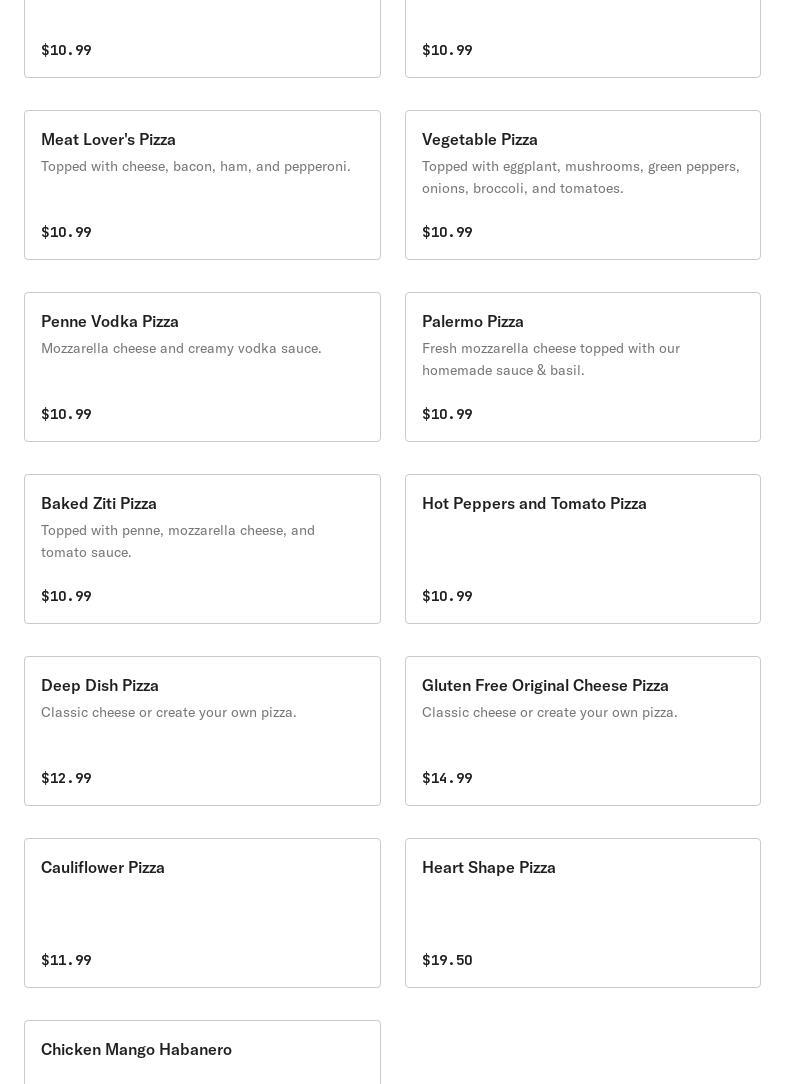Image resolution: width=785 pixels, height=1084 pixels.
Task: Click Gluten Free Original Cheese Pizza
Action: pyautogui.click(x=545, y=685)
